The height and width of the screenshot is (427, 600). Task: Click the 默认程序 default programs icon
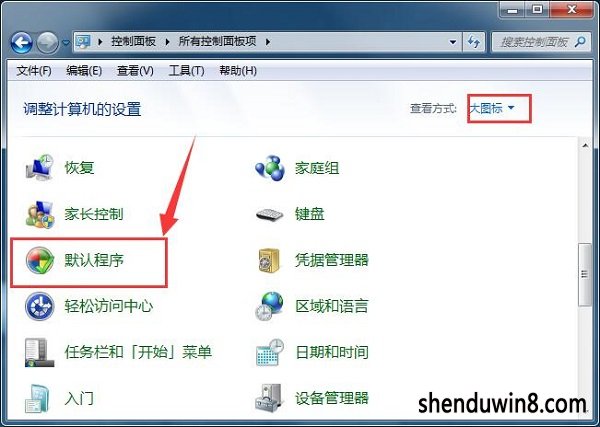[39, 261]
